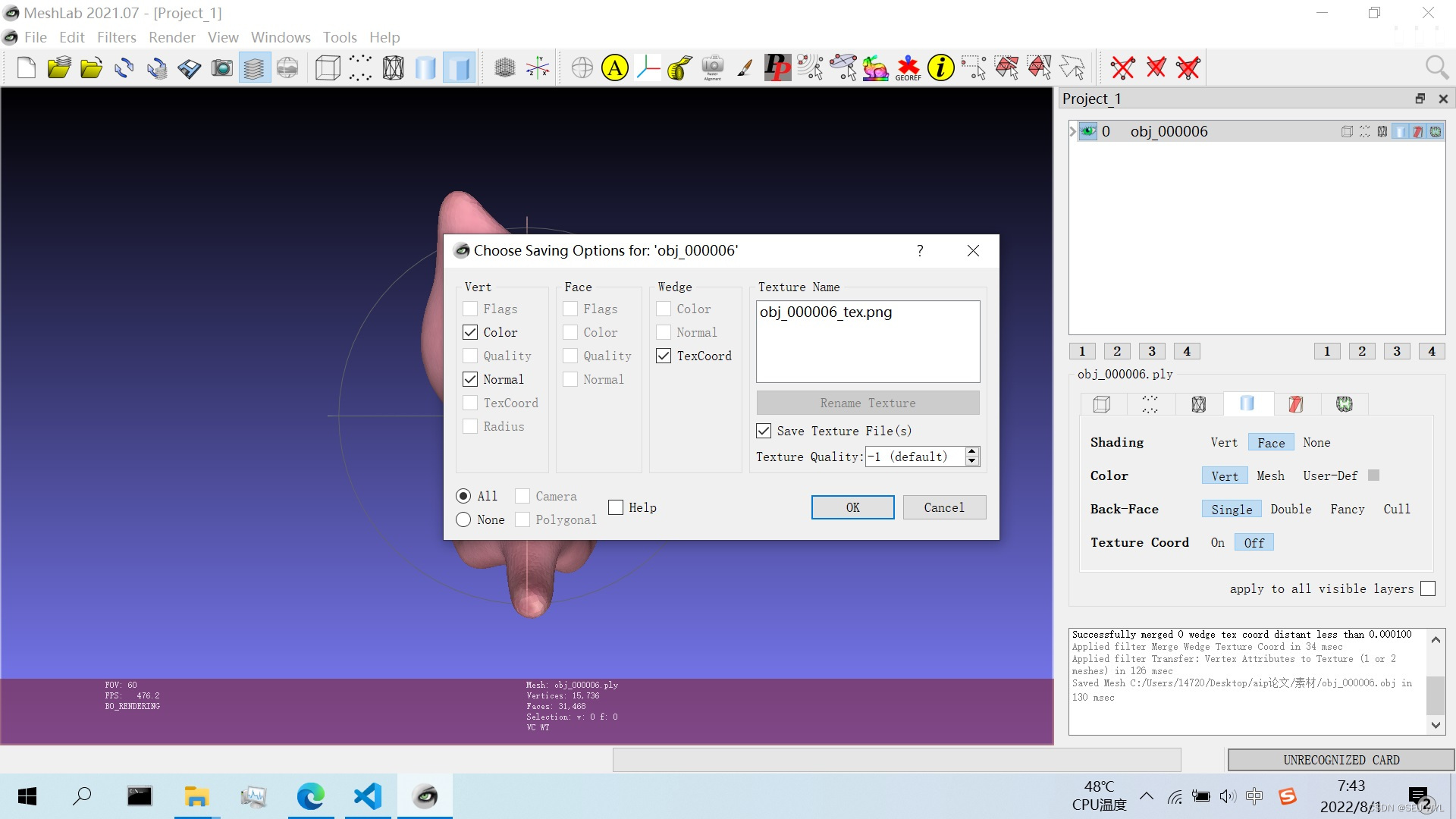Select the None radio button
The height and width of the screenshot is (819, 1456).
pos(463,519)
